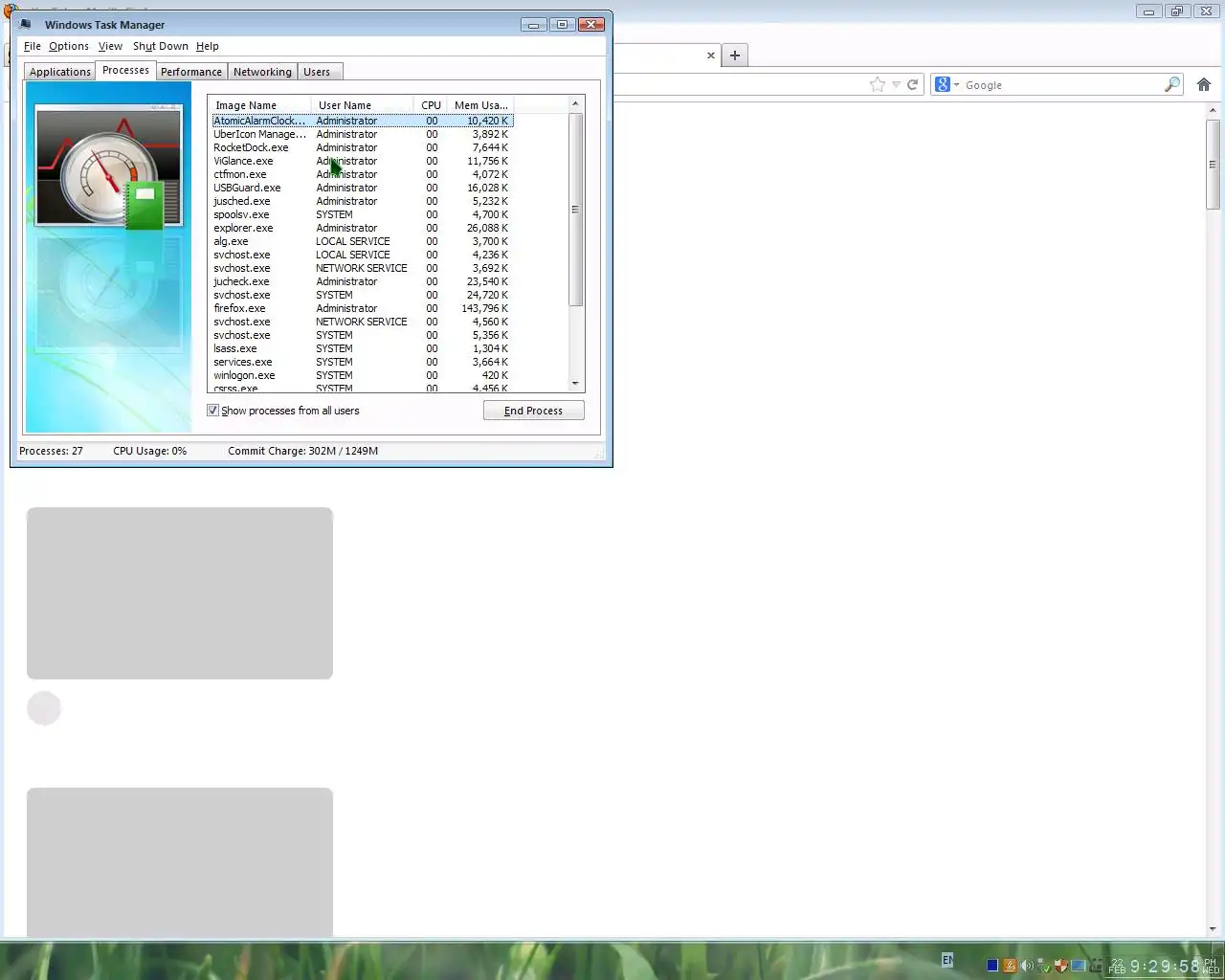Select the winlogon.exe process row
Viewport: 1225px width, 980px height.
363,375
